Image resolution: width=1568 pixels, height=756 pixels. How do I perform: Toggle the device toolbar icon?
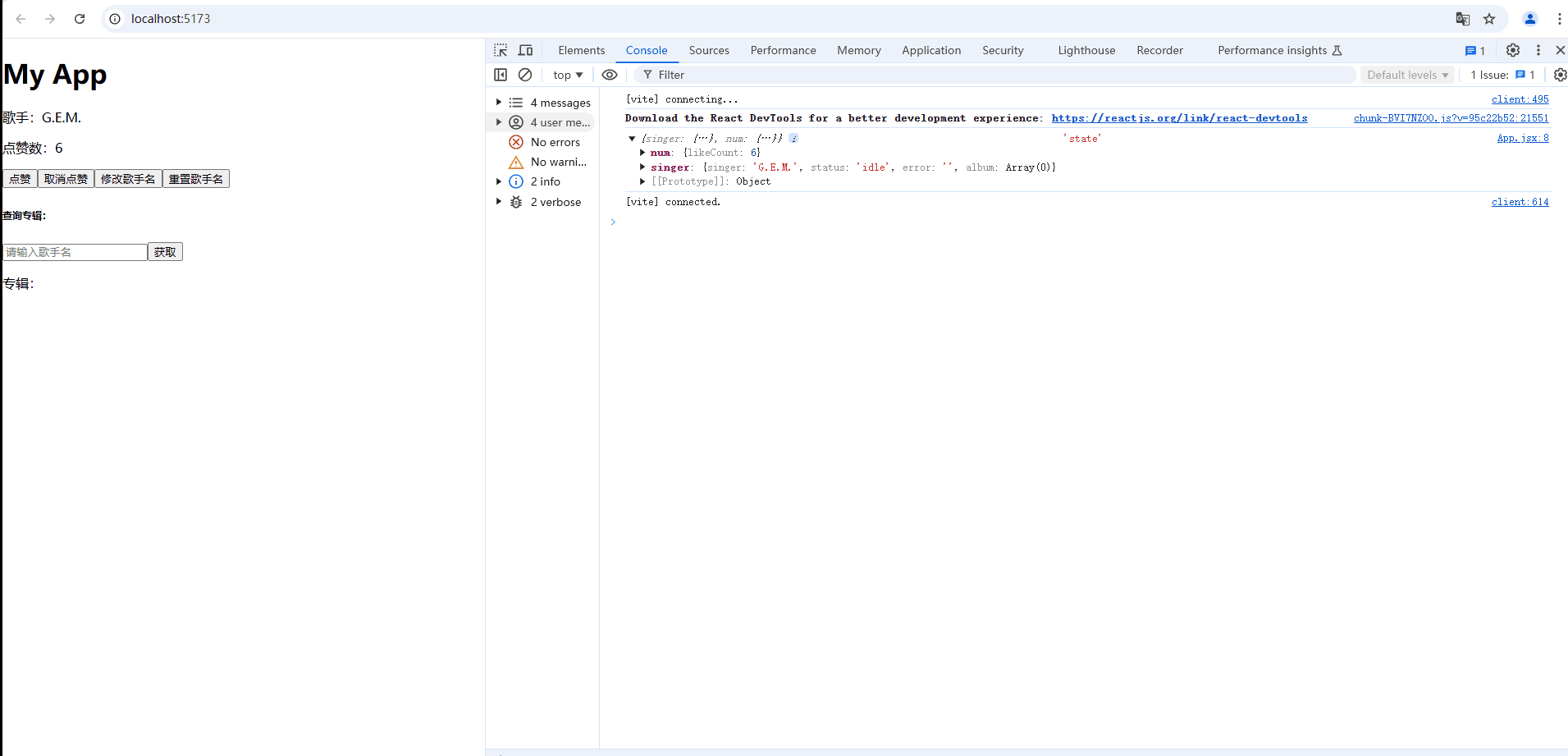[526, 50]
